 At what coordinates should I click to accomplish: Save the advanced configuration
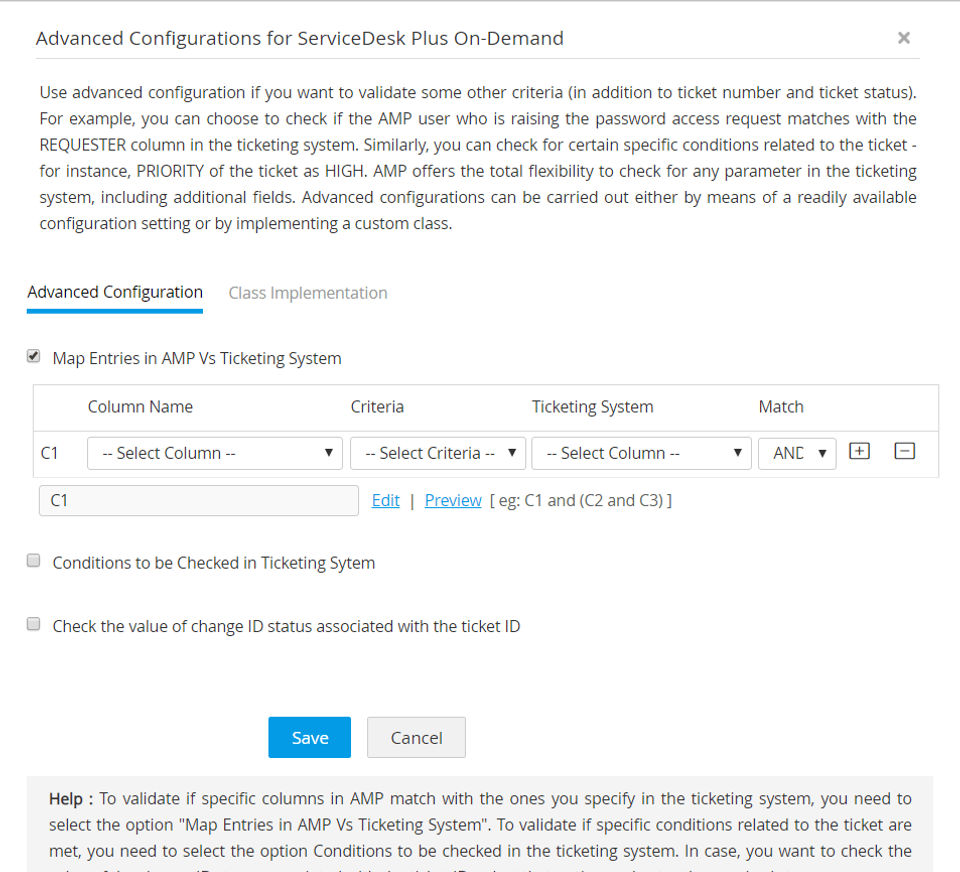tap(309, 737)
